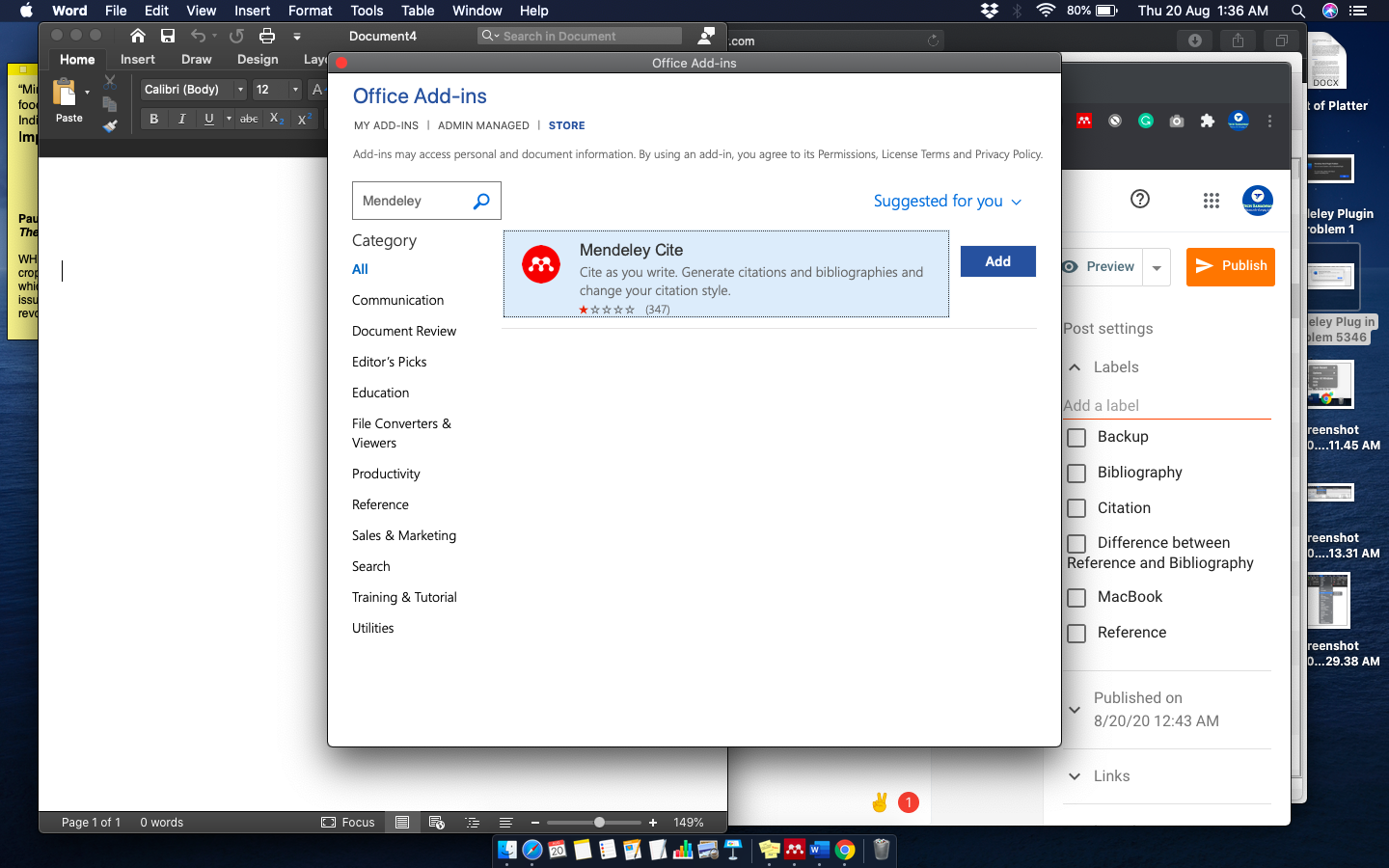
Task: Switch to Web Layout view in status bar
Action: [437, 823]
